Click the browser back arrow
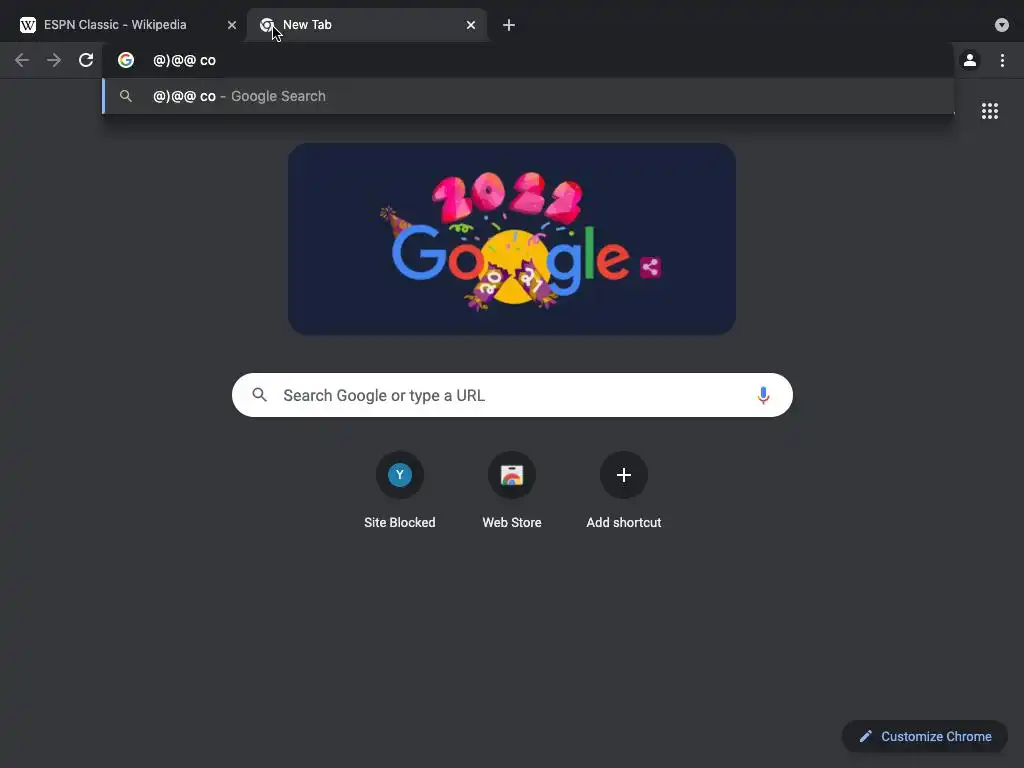The image size is (1024, 768). (22, 60)
